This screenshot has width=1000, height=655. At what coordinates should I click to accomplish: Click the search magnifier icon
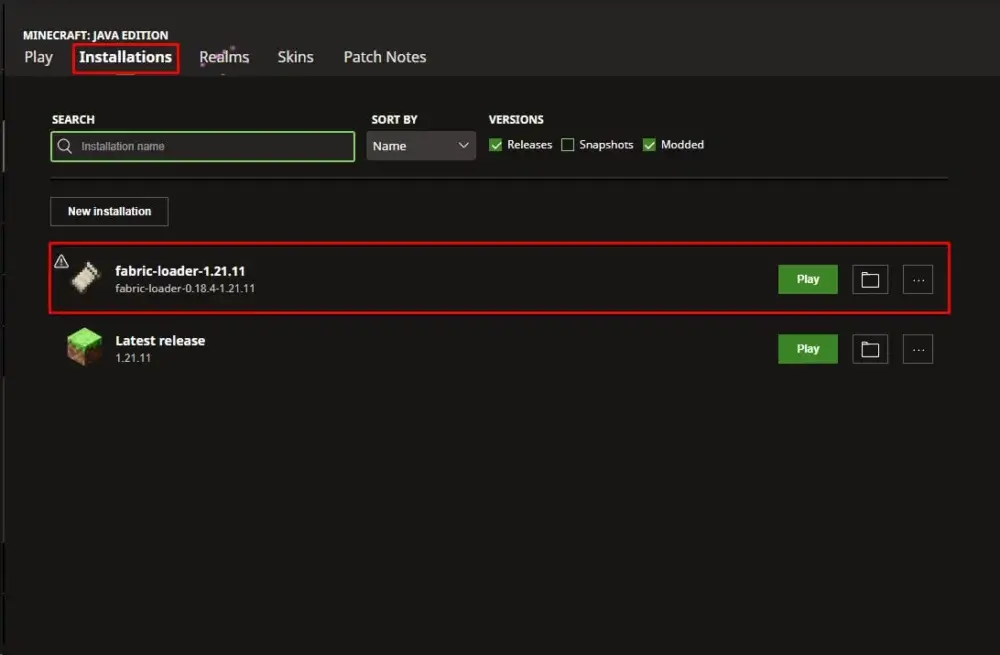(65, 146)
